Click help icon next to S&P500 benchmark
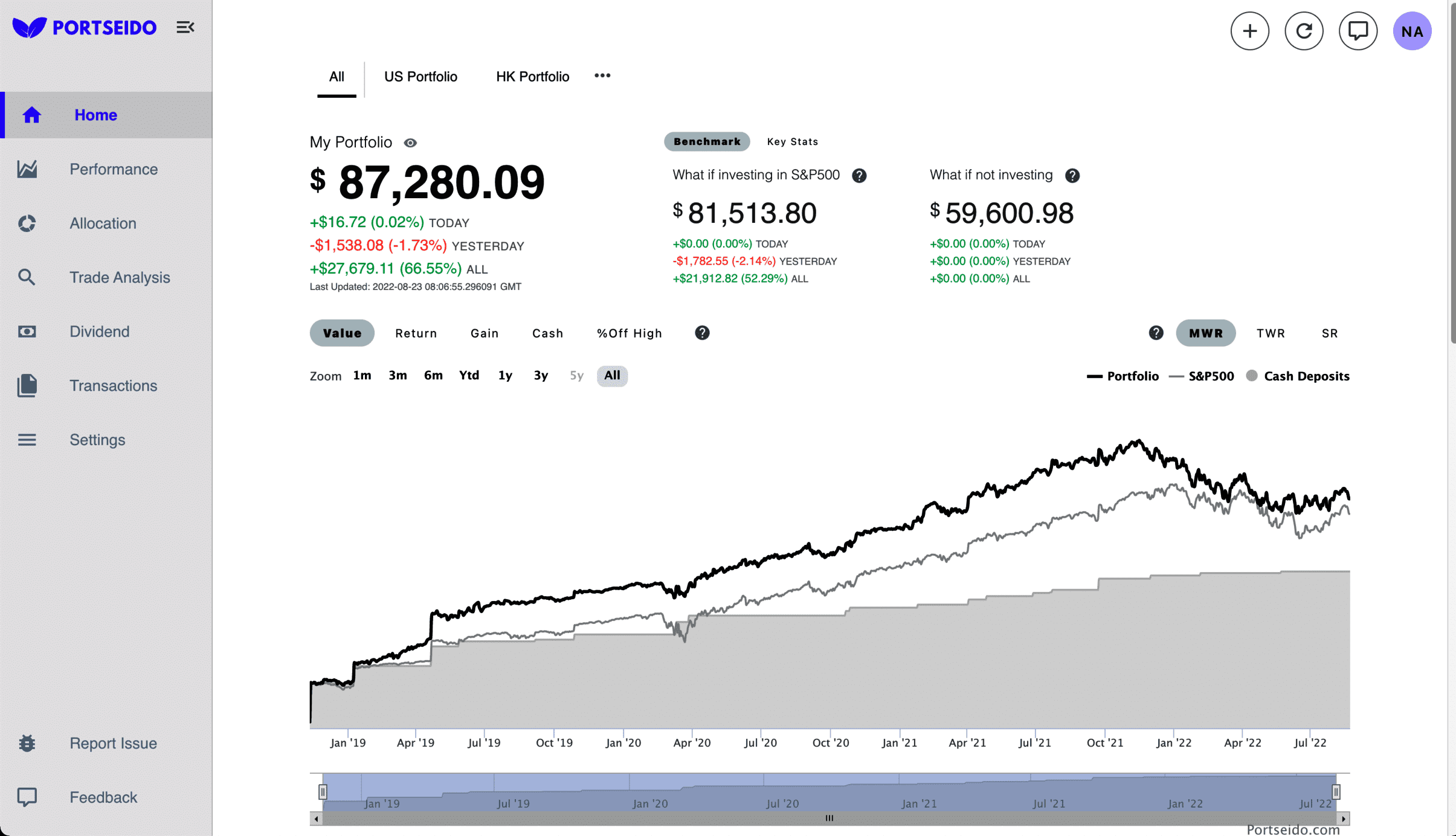 [859, 176]
